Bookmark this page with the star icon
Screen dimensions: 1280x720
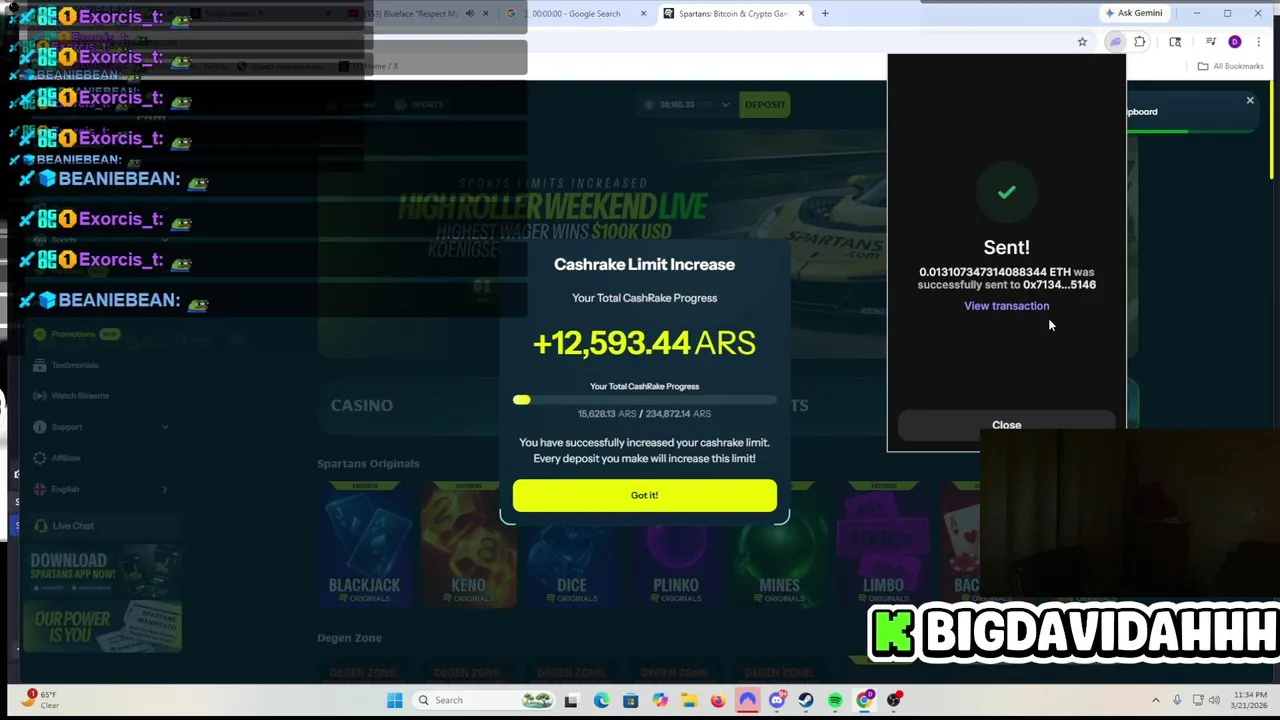point(1082,42)
